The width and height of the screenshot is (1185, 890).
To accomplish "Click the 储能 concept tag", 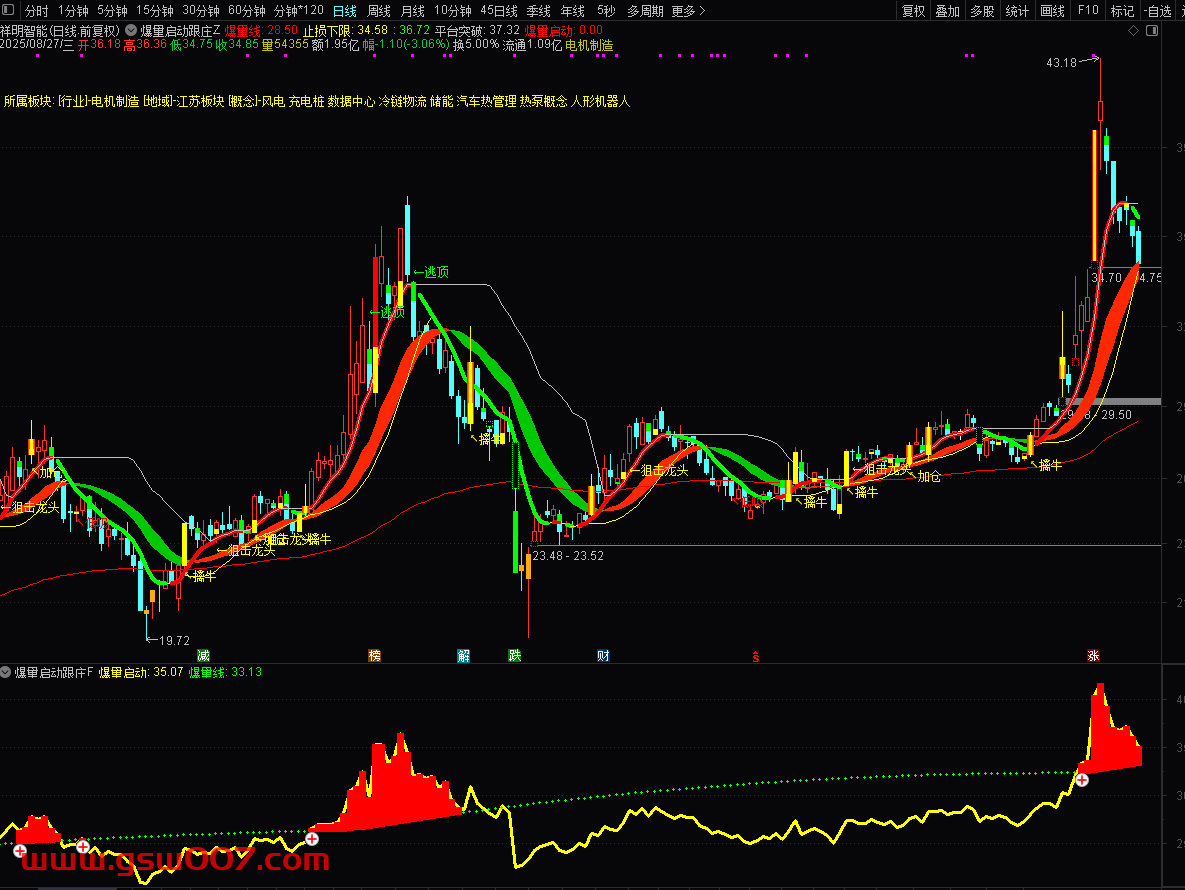I will point(441,101).
